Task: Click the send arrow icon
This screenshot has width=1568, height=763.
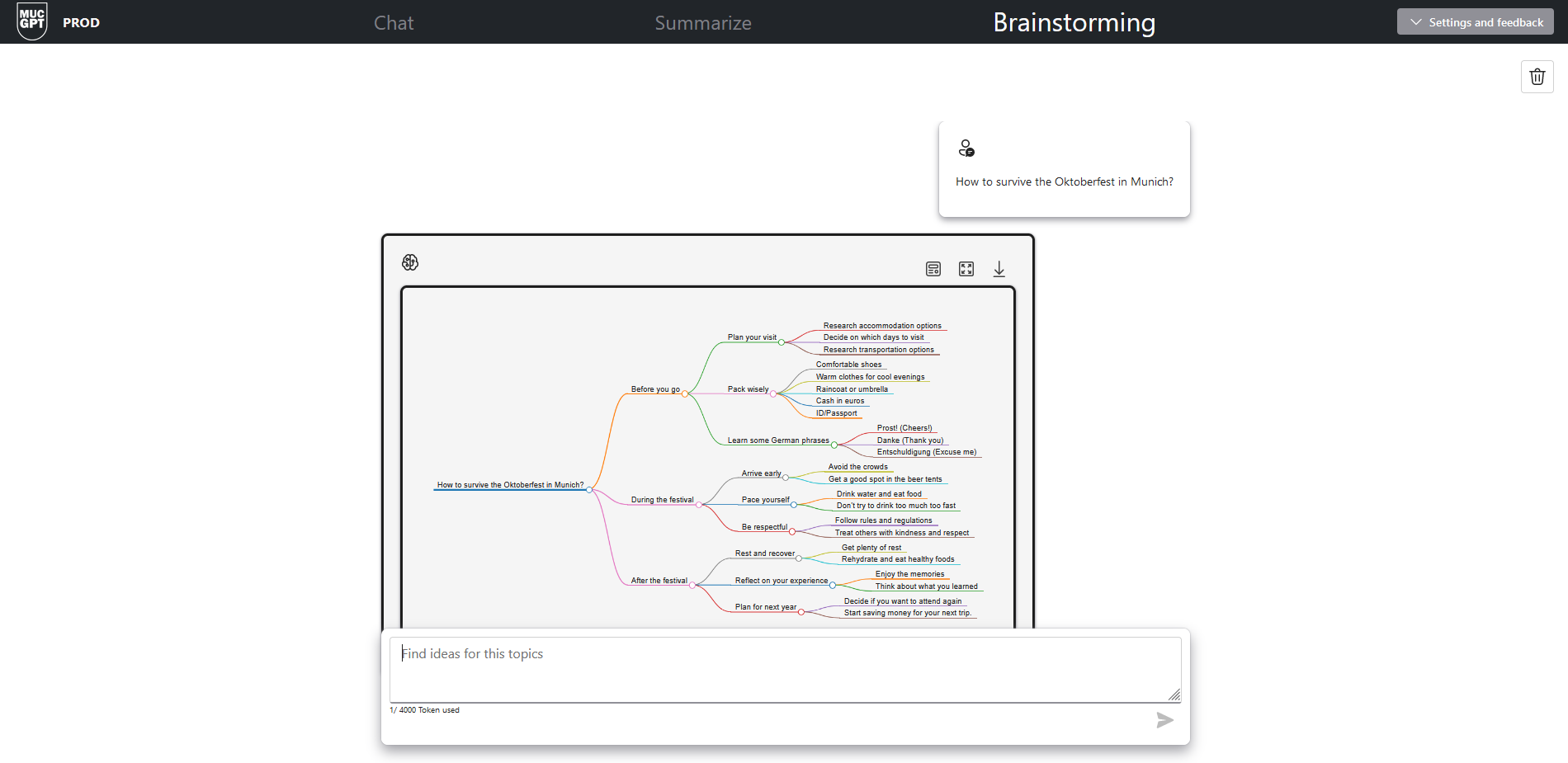Action: [x=1164, y=720]
